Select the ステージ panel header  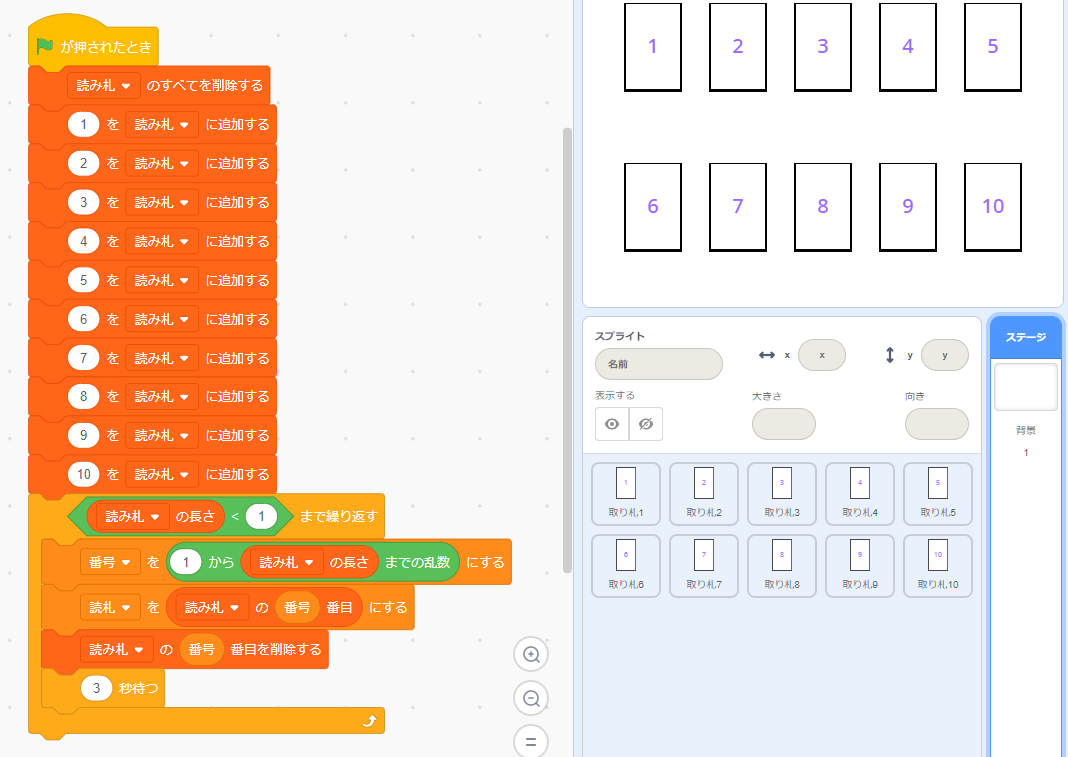coord(1026,337)
